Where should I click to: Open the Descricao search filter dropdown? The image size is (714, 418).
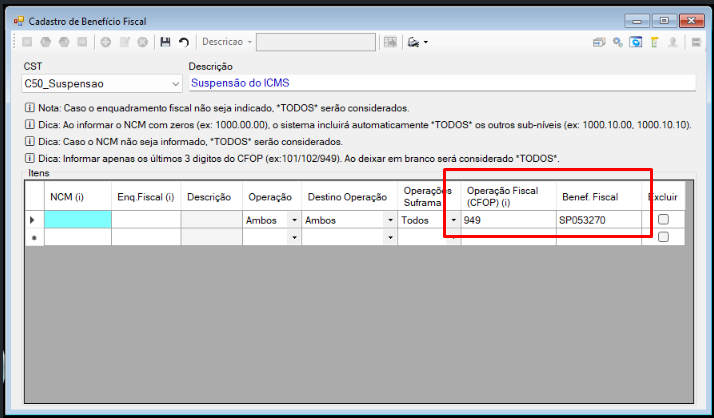(x=250, y=42)
